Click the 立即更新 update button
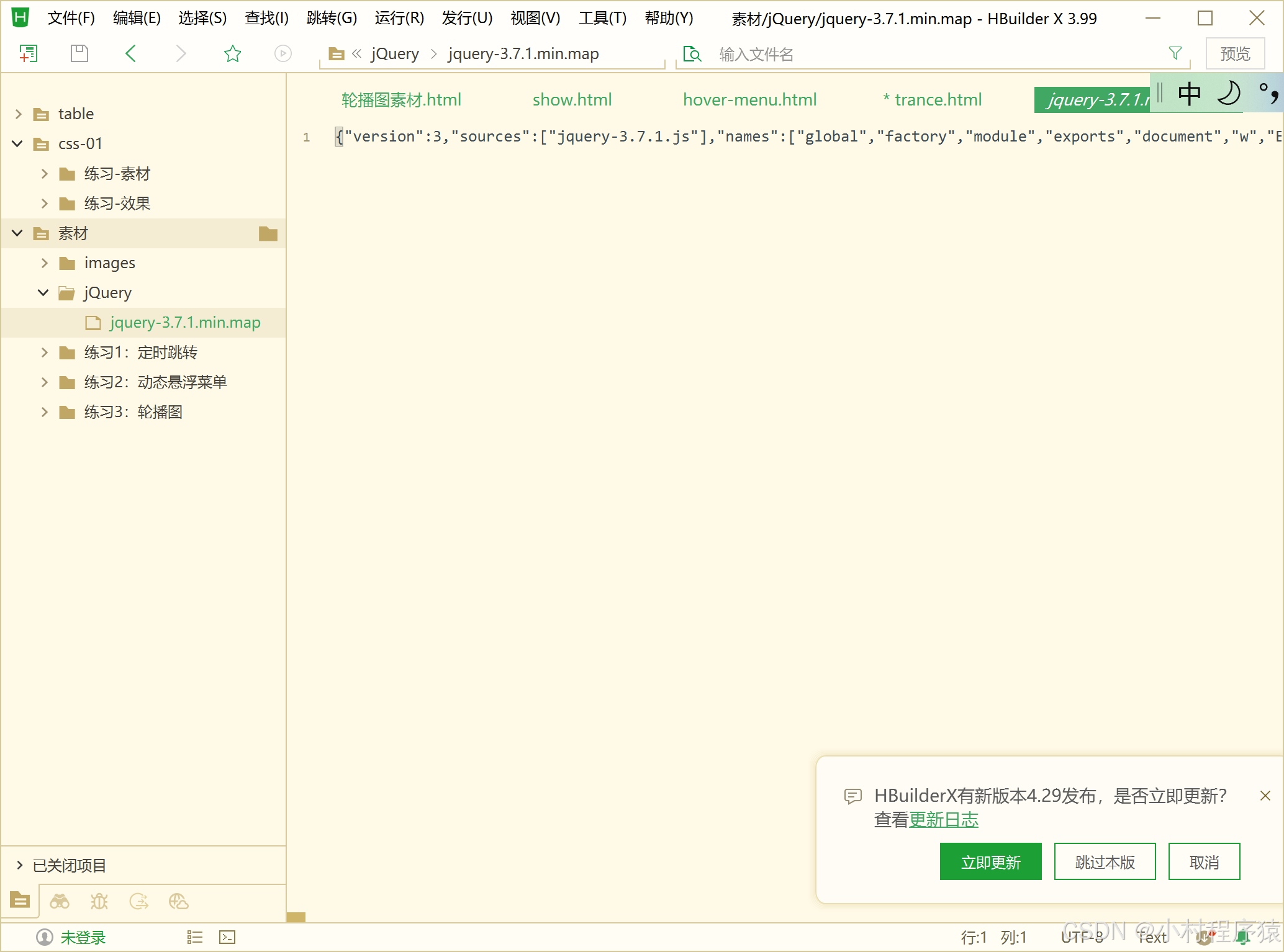The height and width of the screenshot is (952, 1284). (990, 862)
